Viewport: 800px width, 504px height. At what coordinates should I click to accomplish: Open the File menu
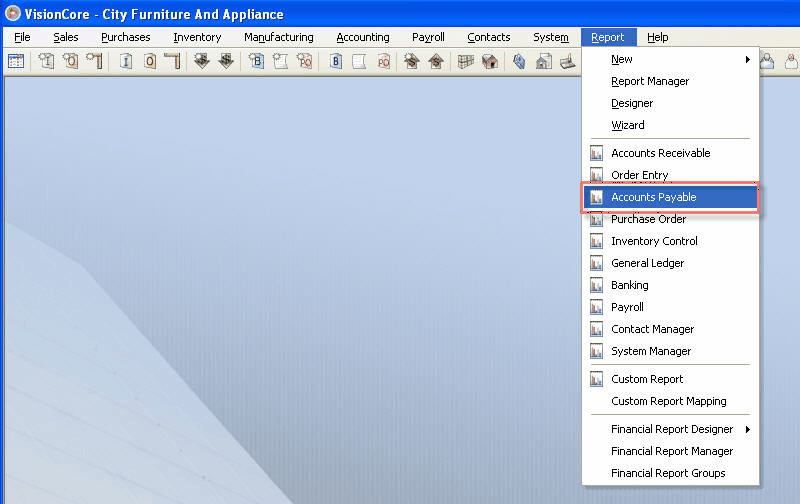tap(22, 37)
